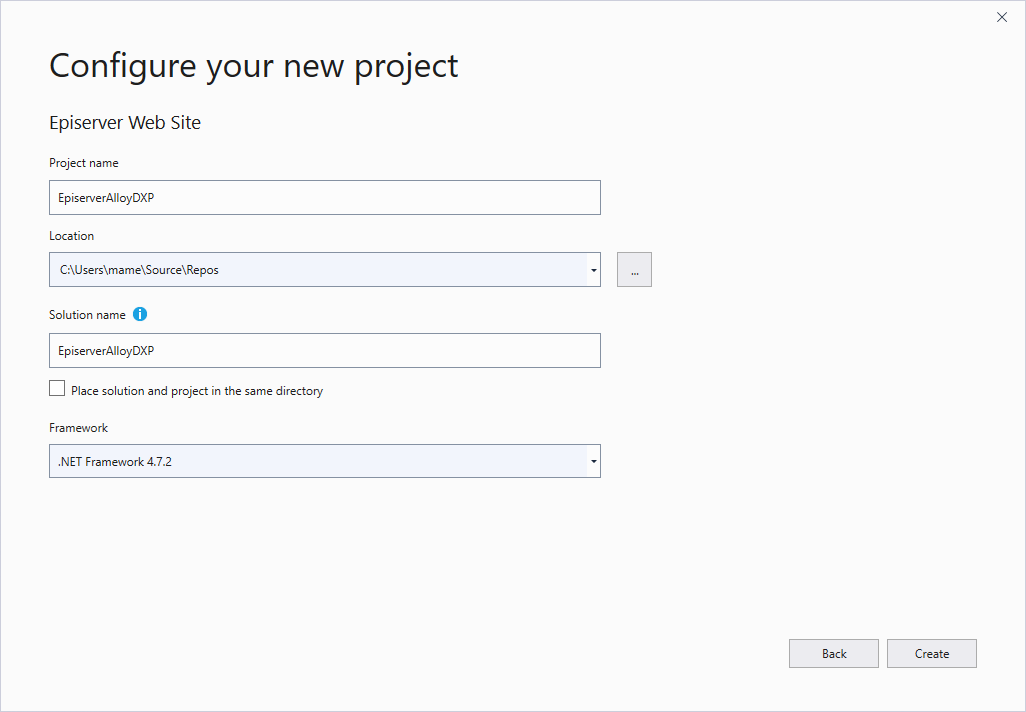
Task: Click the 'Project name' field label
Action: [83, 163]
